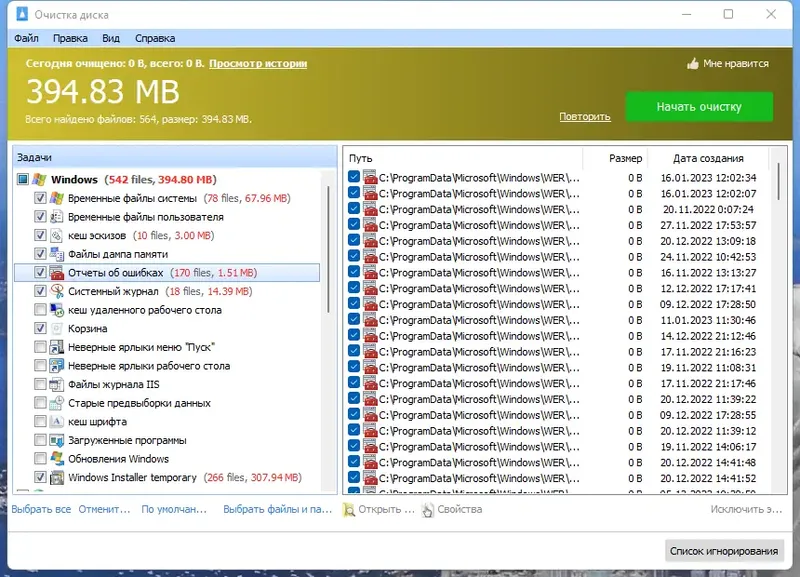Click the Временные файлы системы icon
This screenshot has height=577, width=800.
(x=57, y=198)
